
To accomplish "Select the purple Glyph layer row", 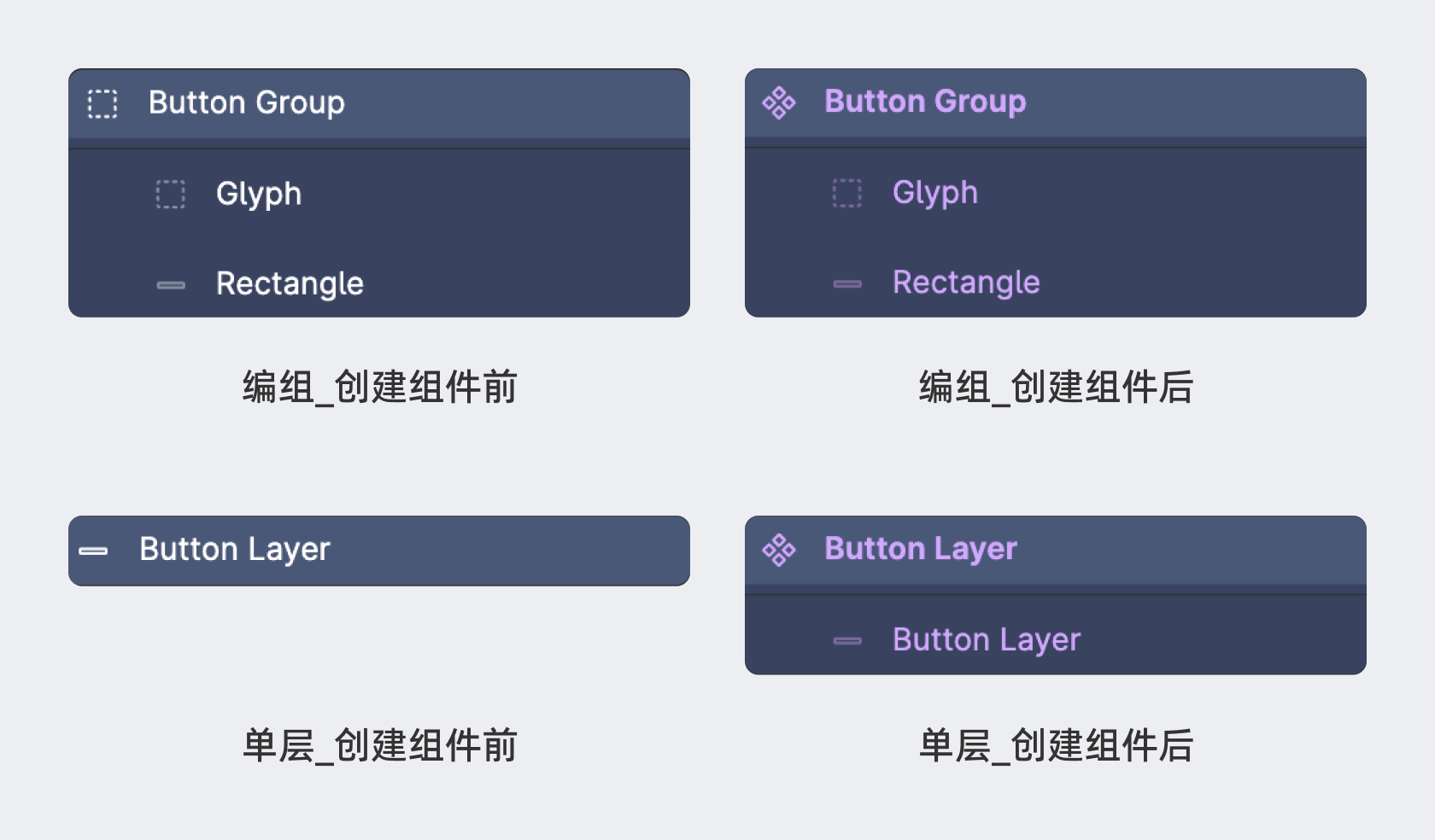I will (x=935, y=193).
